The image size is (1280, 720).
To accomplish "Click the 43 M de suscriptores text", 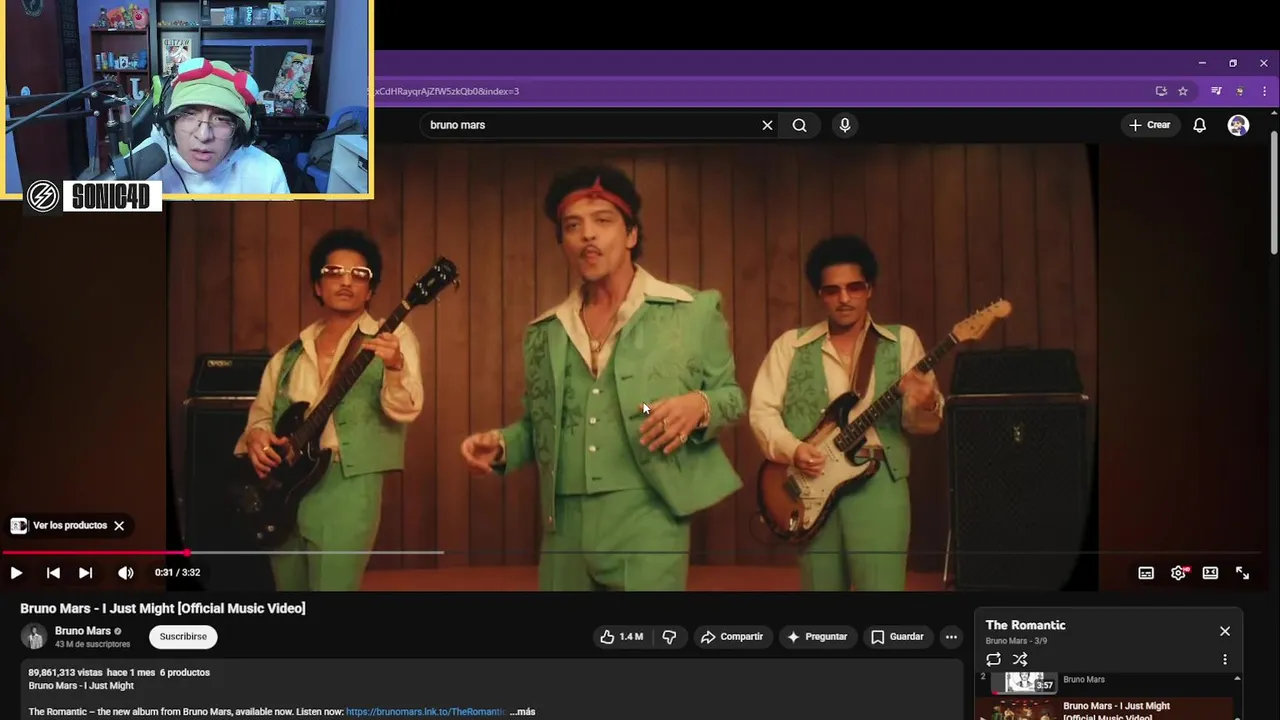I will tap(92, 645).
